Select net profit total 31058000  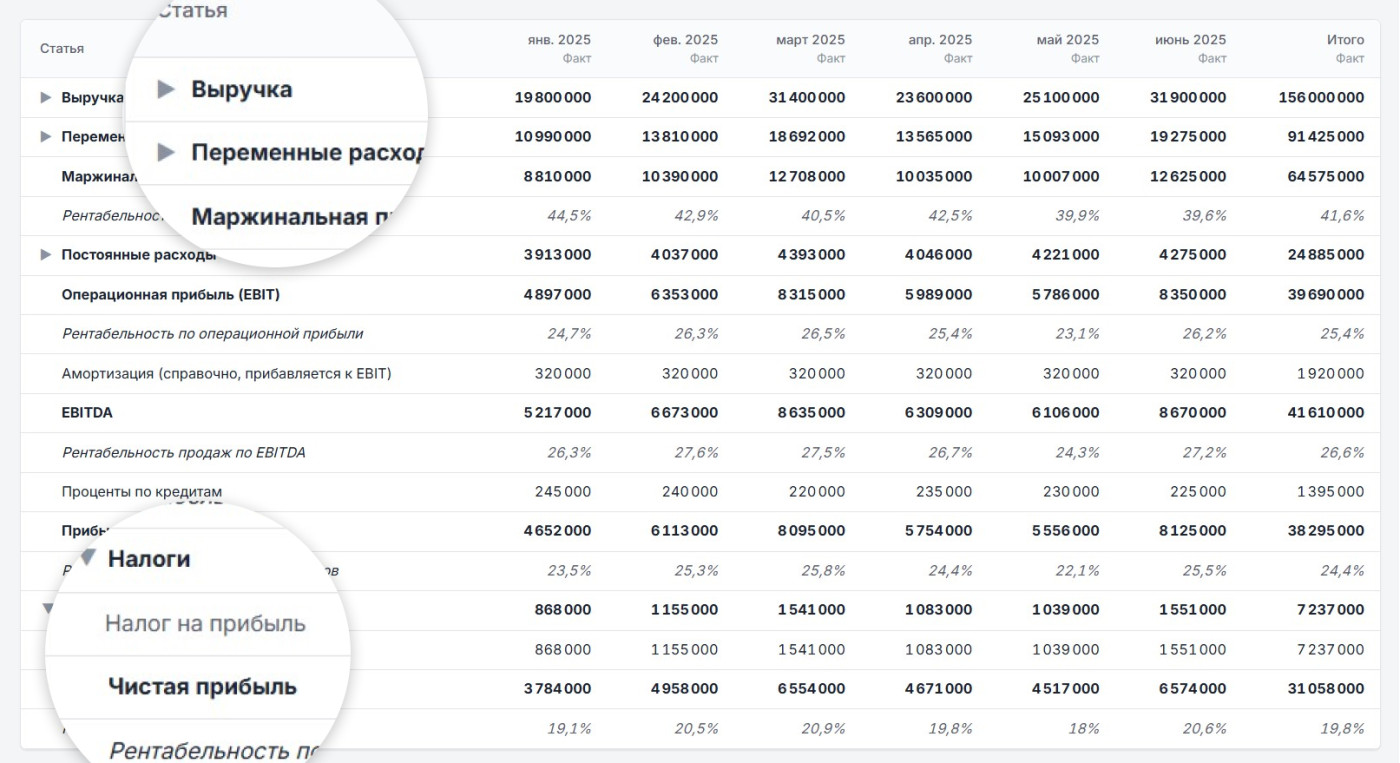[1326, 689]
